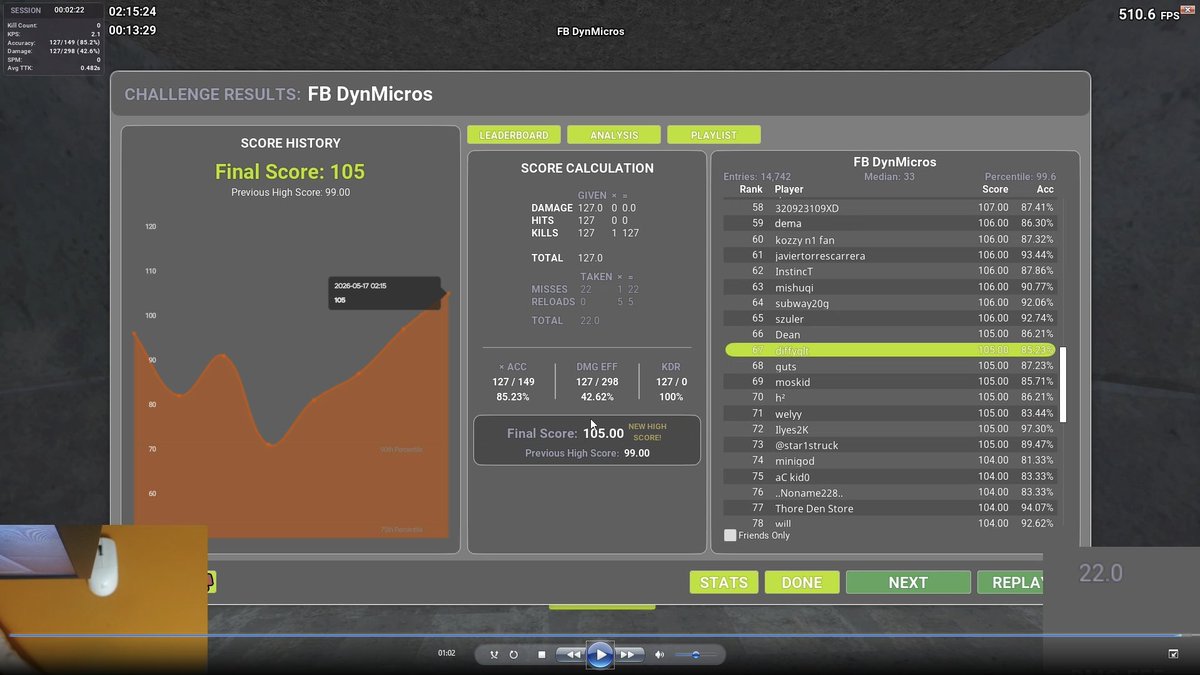Click the leaderboard scrollbar
This screenshot has height=675, width=1200.
tap(1064, 385)
